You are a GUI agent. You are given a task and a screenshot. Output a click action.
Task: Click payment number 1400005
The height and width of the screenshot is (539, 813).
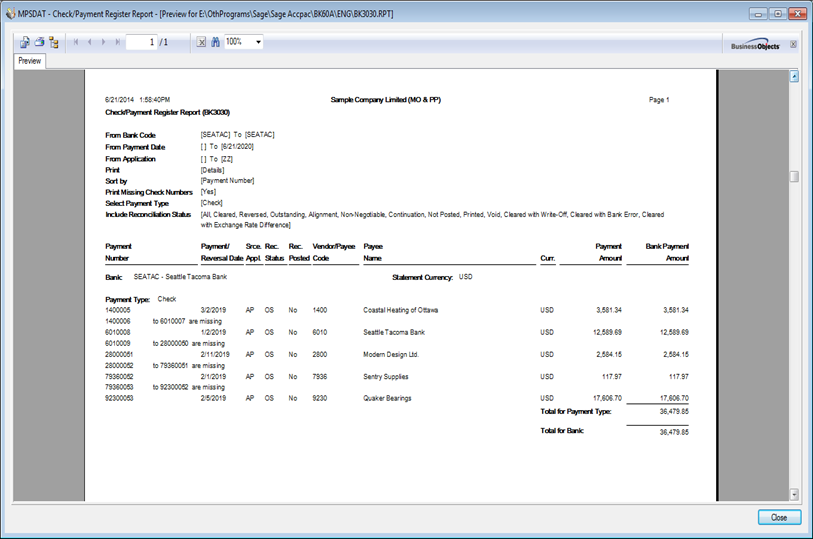[x=118, y=310]
